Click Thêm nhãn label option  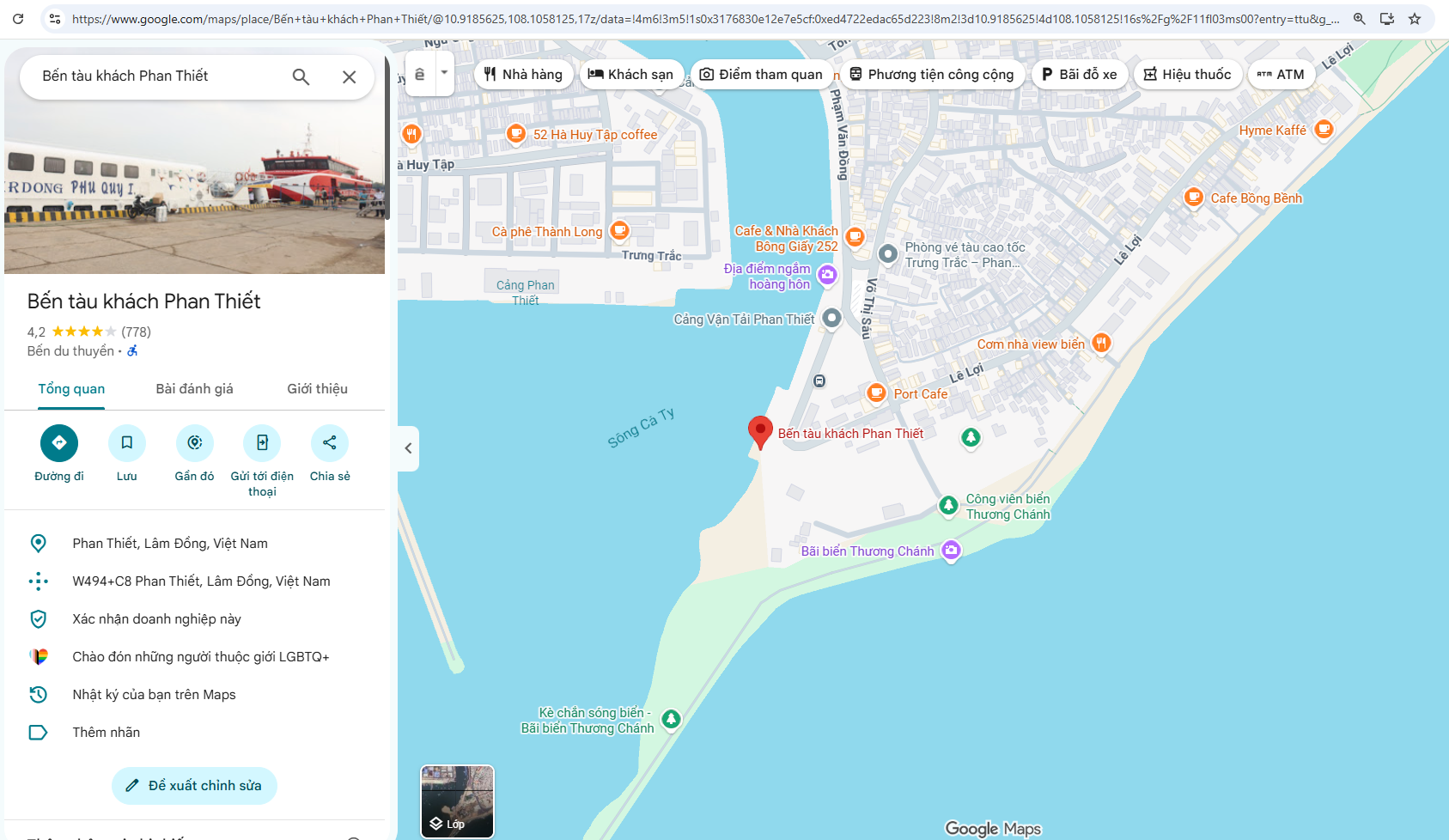coord(194,733)
